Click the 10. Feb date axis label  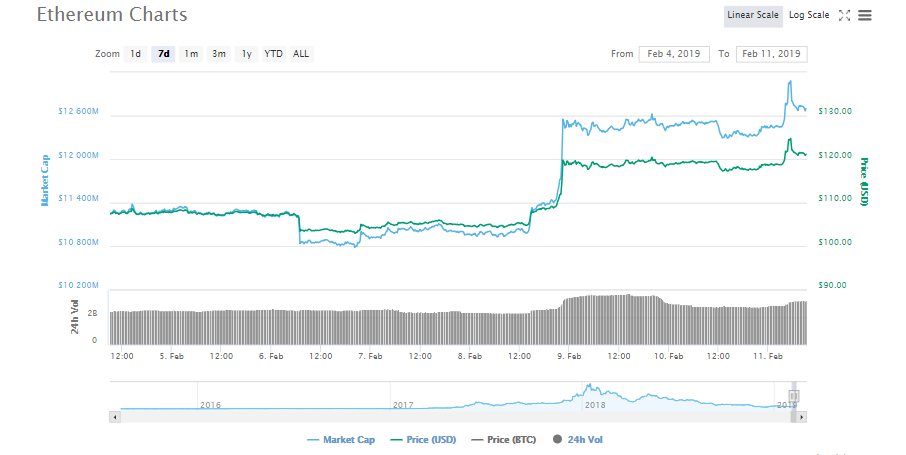(669, 356)
